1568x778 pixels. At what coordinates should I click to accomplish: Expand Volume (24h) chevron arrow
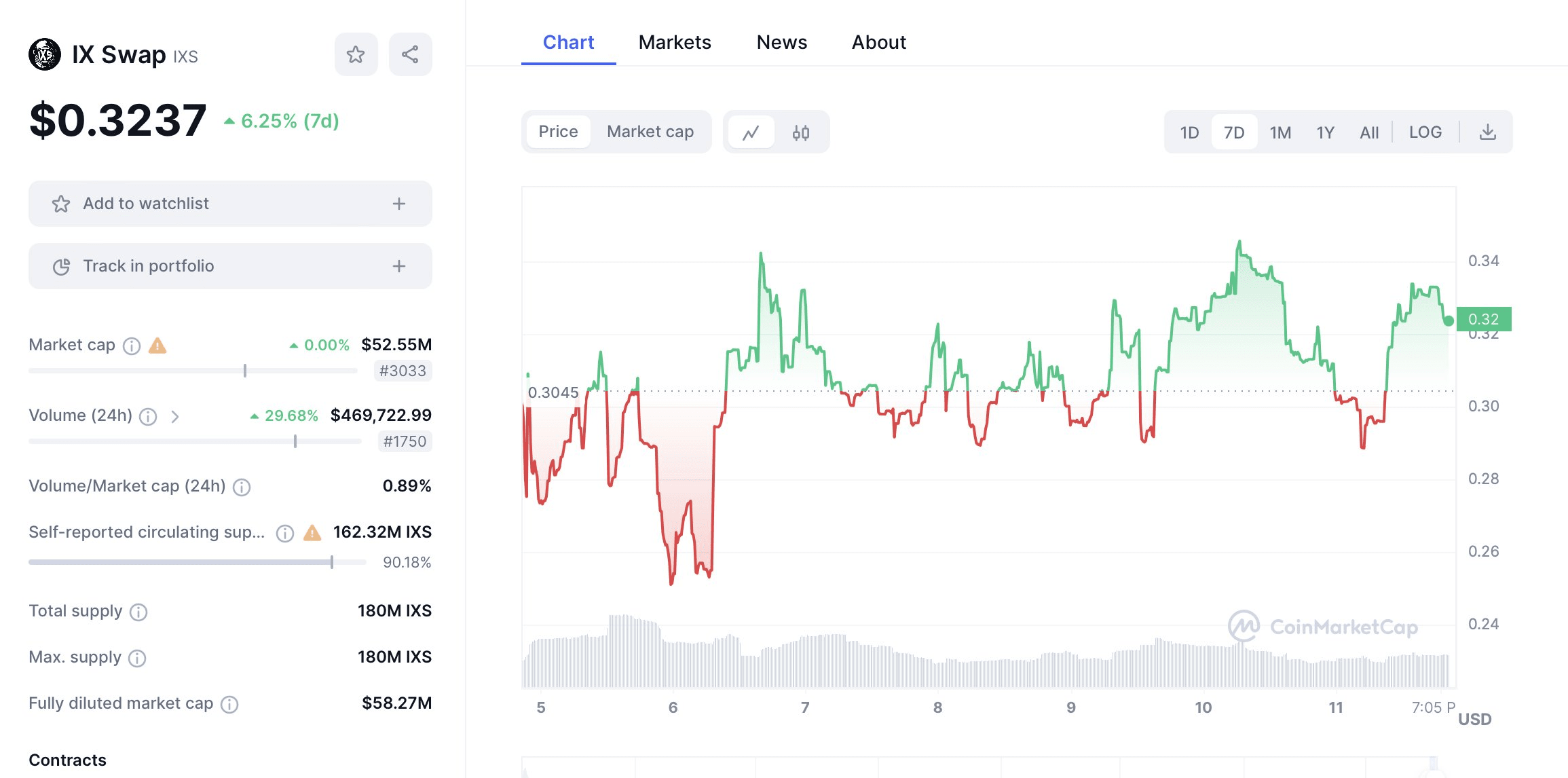[x=175, y=417]
